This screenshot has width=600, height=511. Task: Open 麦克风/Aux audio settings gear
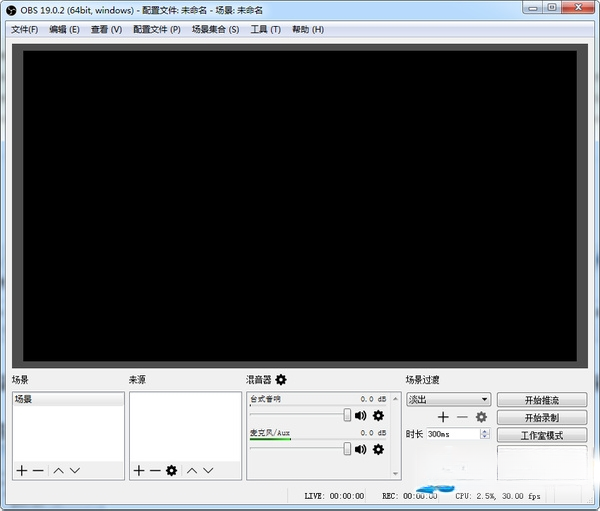click(x=378, y=449)
